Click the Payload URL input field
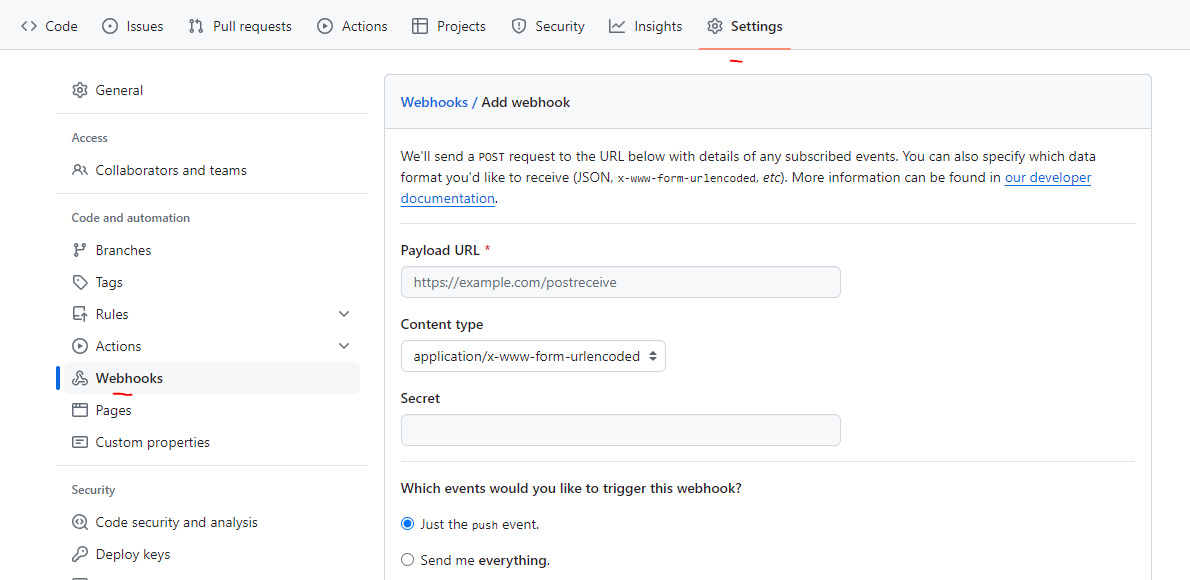 click(620, 282)
